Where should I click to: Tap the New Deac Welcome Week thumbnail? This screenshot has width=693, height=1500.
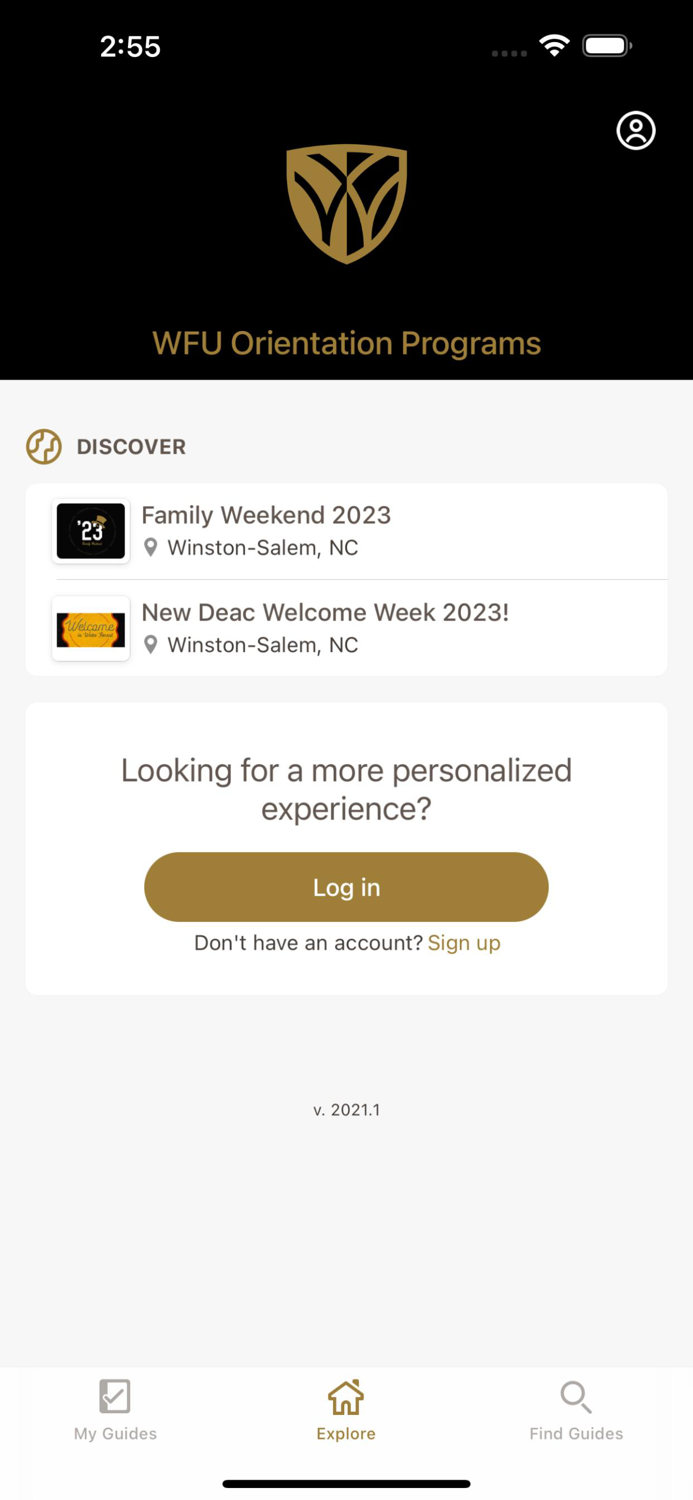pos(90,628)
